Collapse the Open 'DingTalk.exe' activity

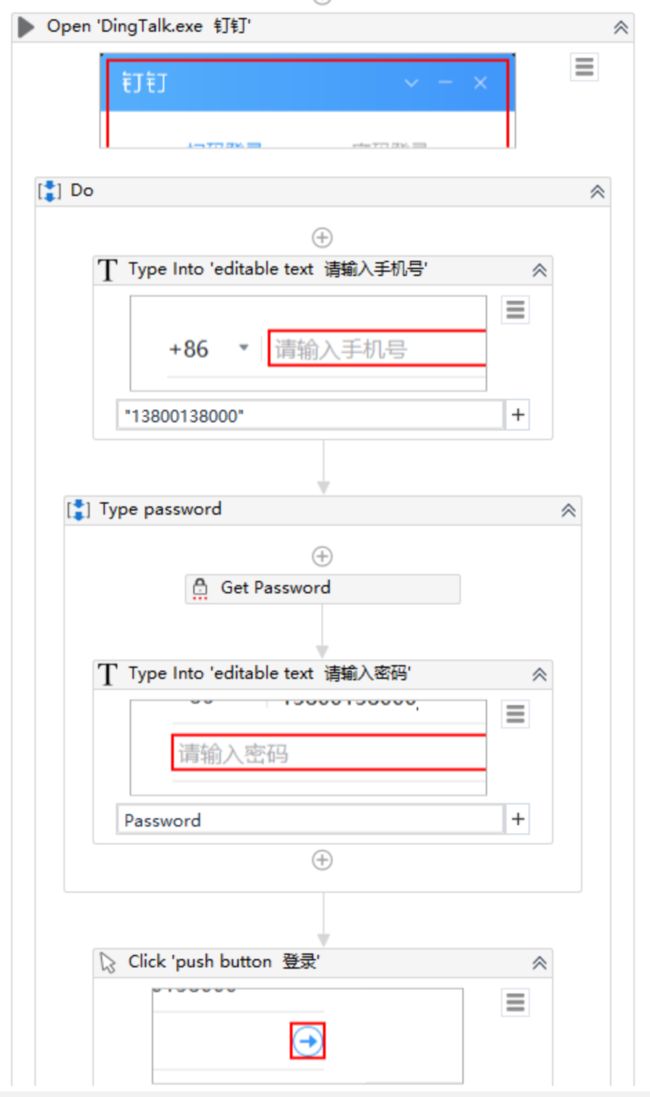pos(621,27)
